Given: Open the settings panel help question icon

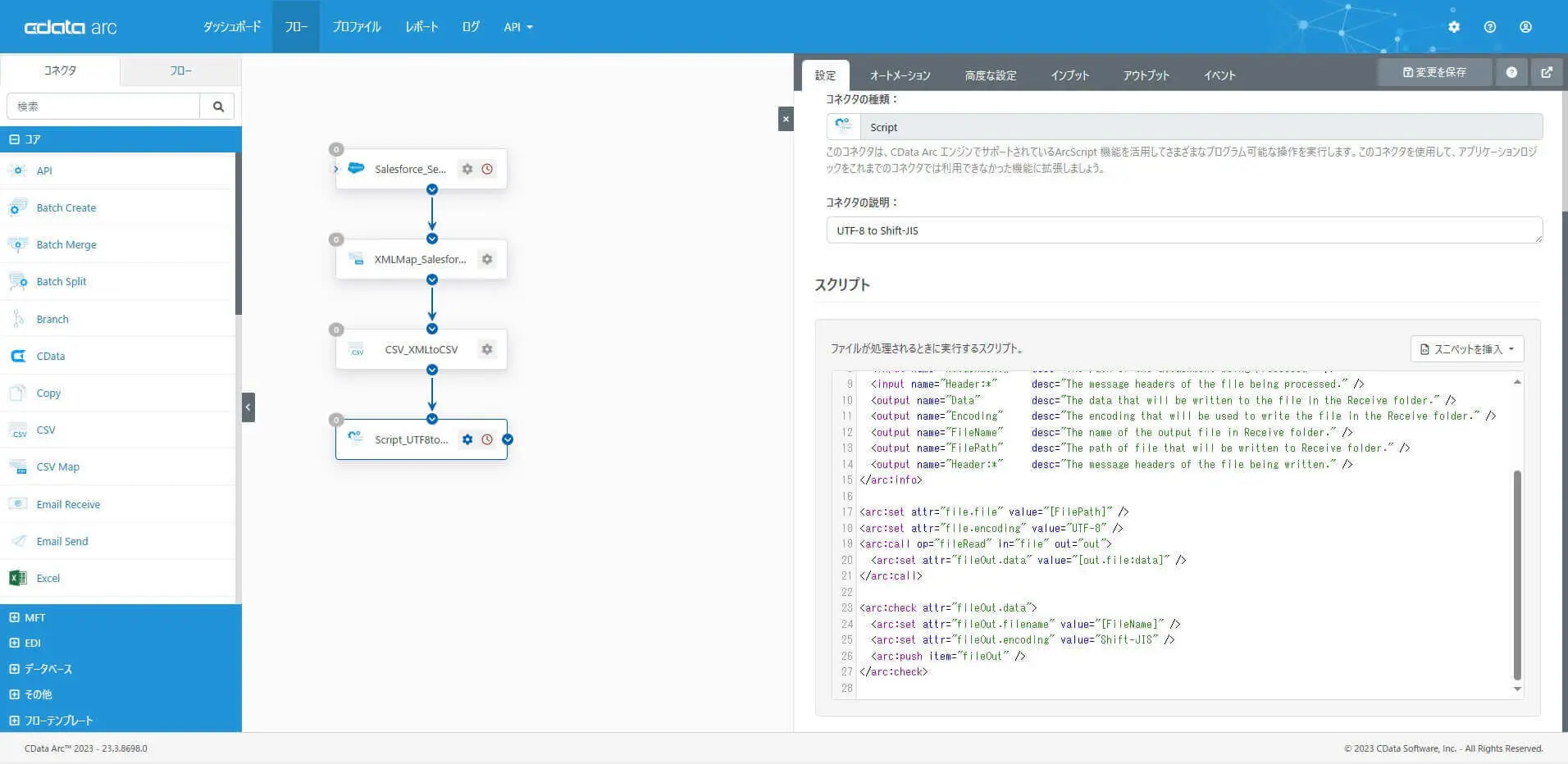Looking at the screenshot, I should [x=1511, y=72].
